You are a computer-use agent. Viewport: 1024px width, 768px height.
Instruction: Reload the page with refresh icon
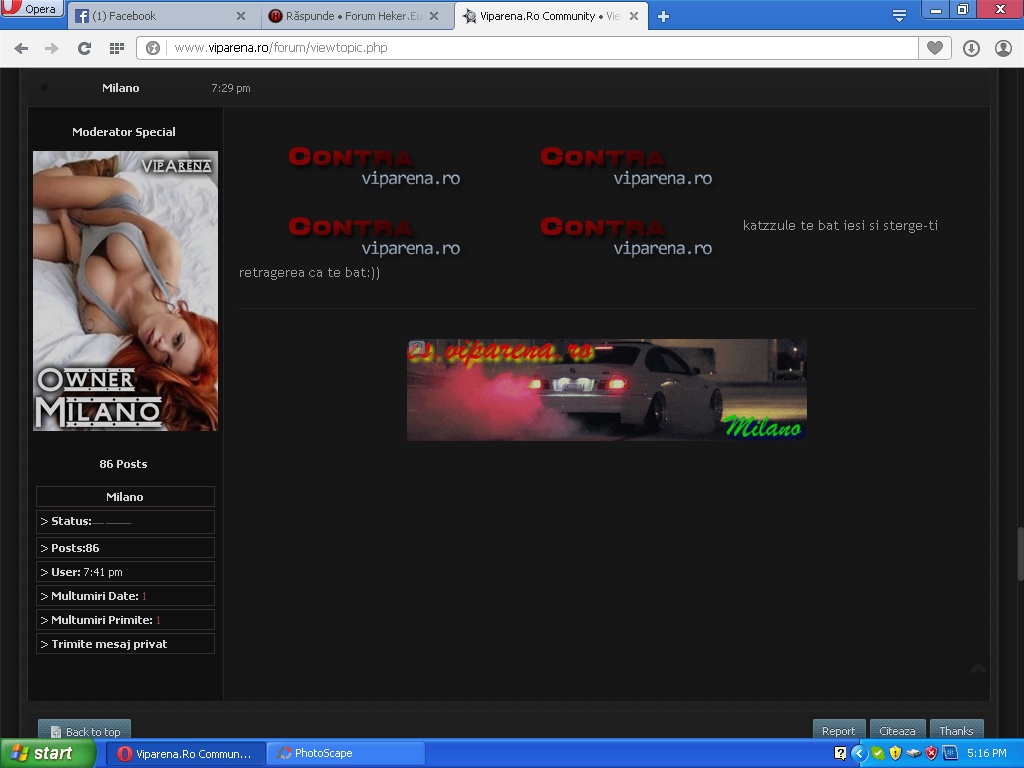point(84,48)
